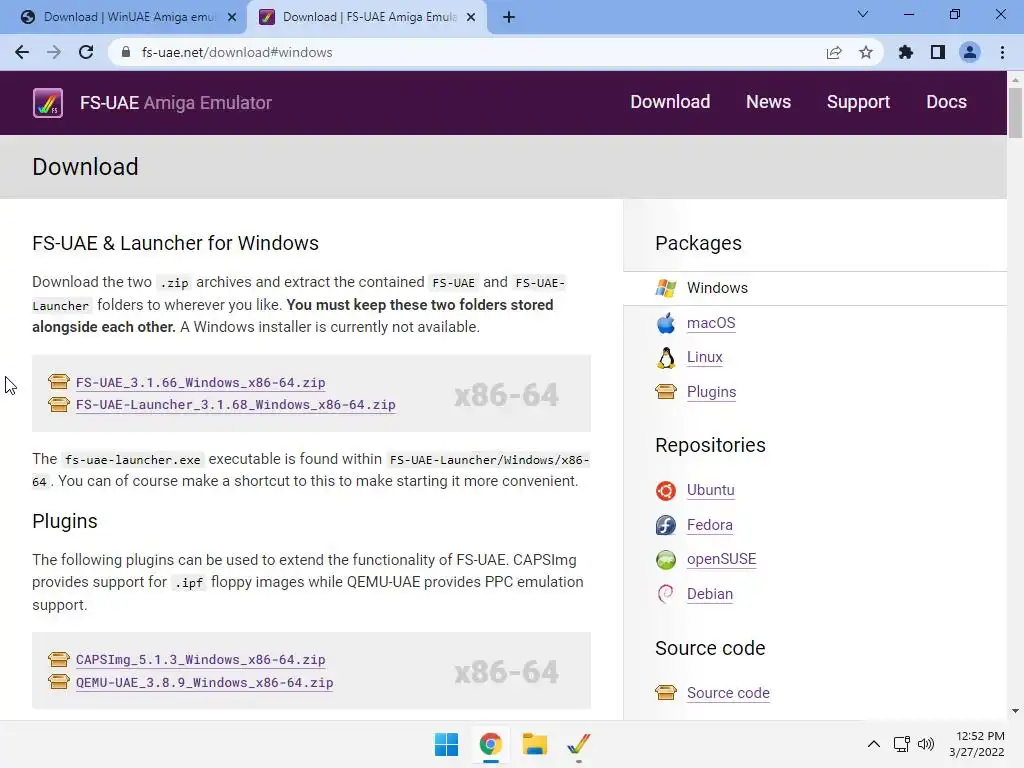
Task: Click the Windows flag icon in sidebar
Action: [665, 288]
